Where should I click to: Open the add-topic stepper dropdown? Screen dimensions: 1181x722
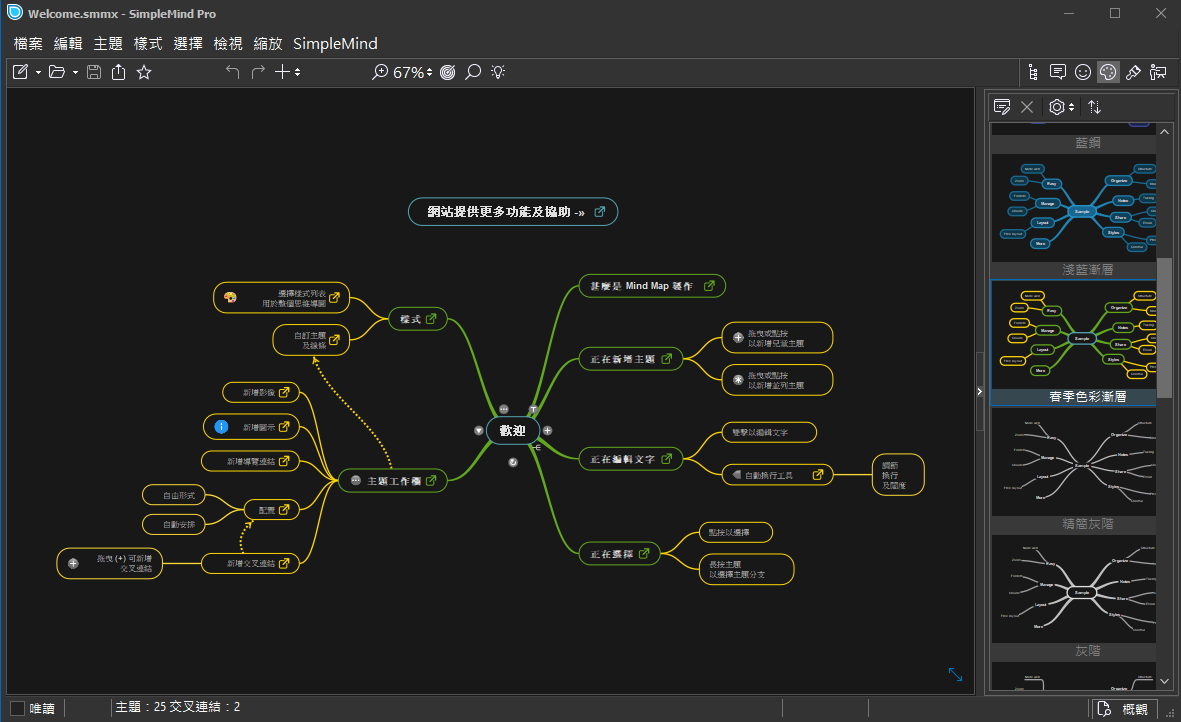(298, 72)
